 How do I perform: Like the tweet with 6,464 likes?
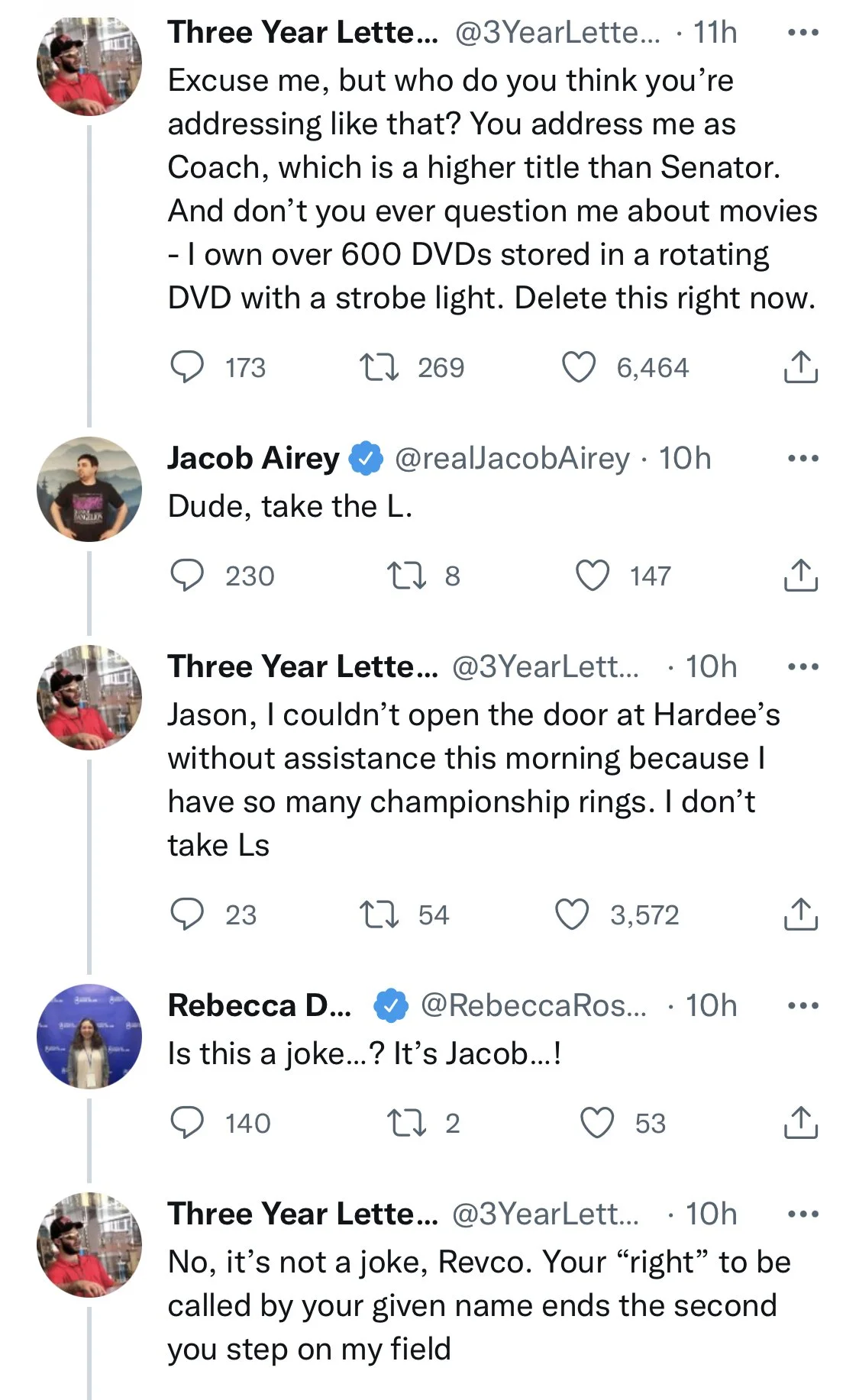coord(578,368)
